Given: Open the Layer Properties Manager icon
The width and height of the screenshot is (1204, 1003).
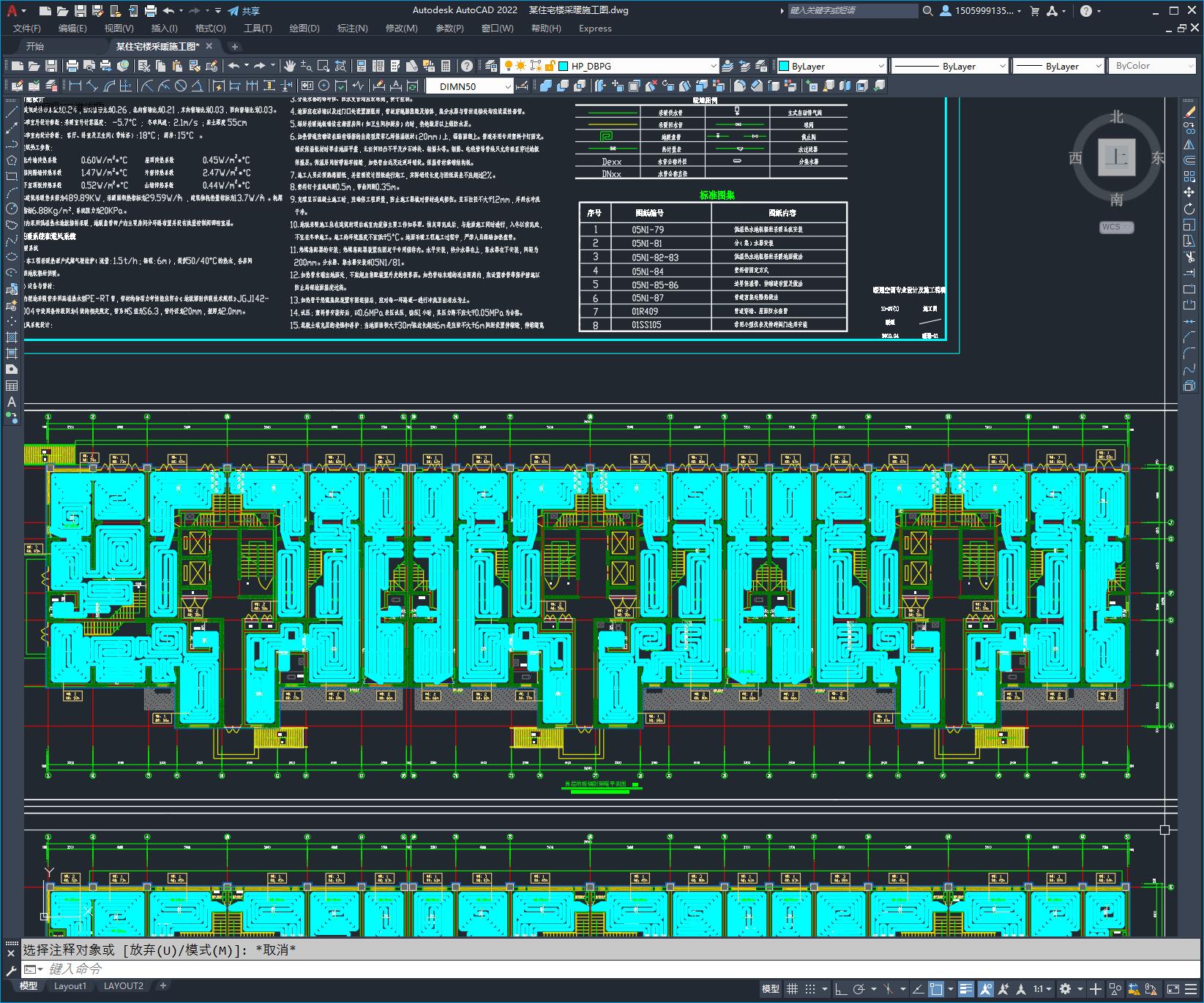Looking at the screenshot, I should [x=490, y=66].
